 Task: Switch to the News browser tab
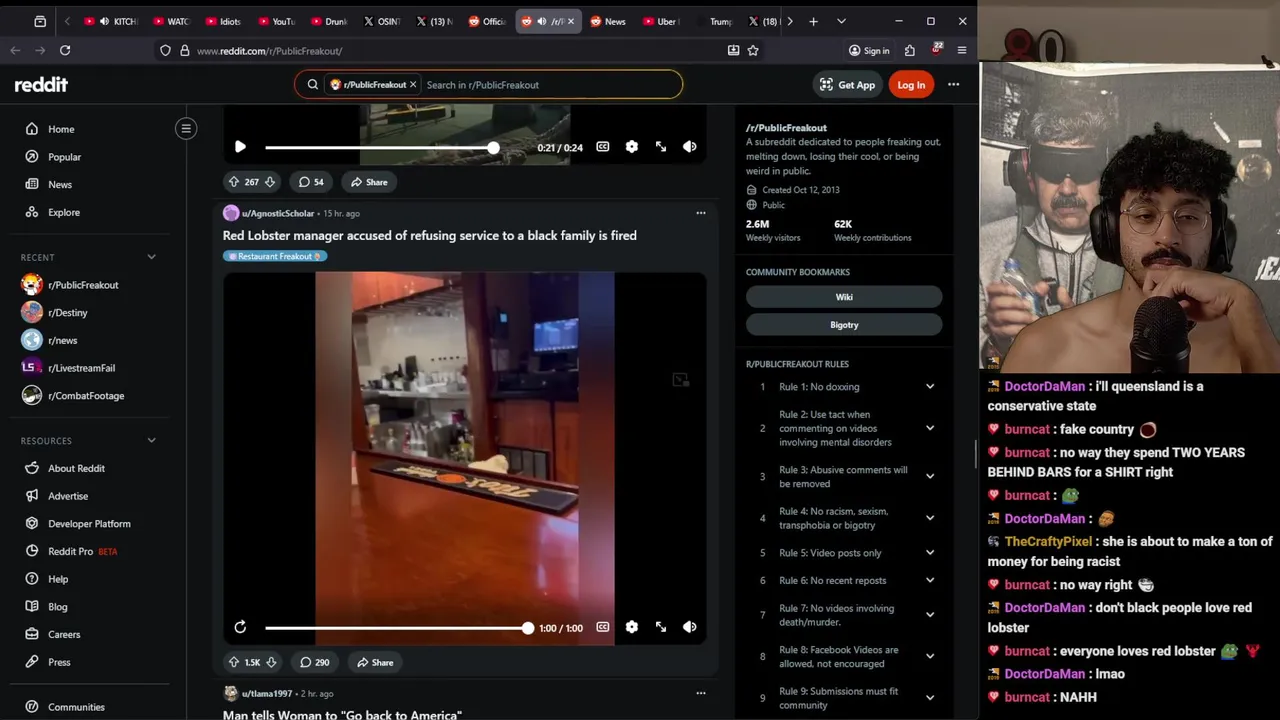click(x=608, y=21)
